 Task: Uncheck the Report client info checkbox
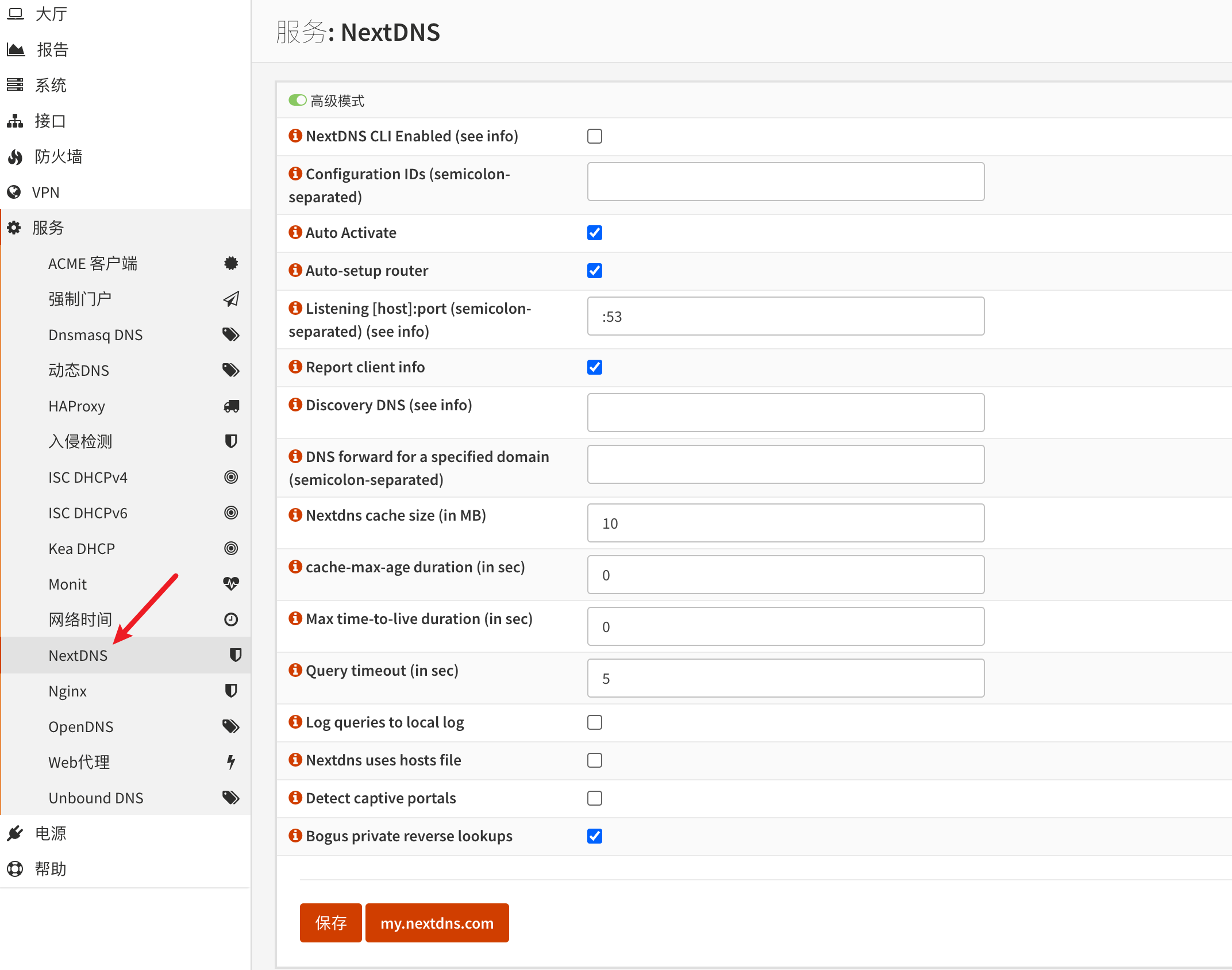tap(595, 367)
